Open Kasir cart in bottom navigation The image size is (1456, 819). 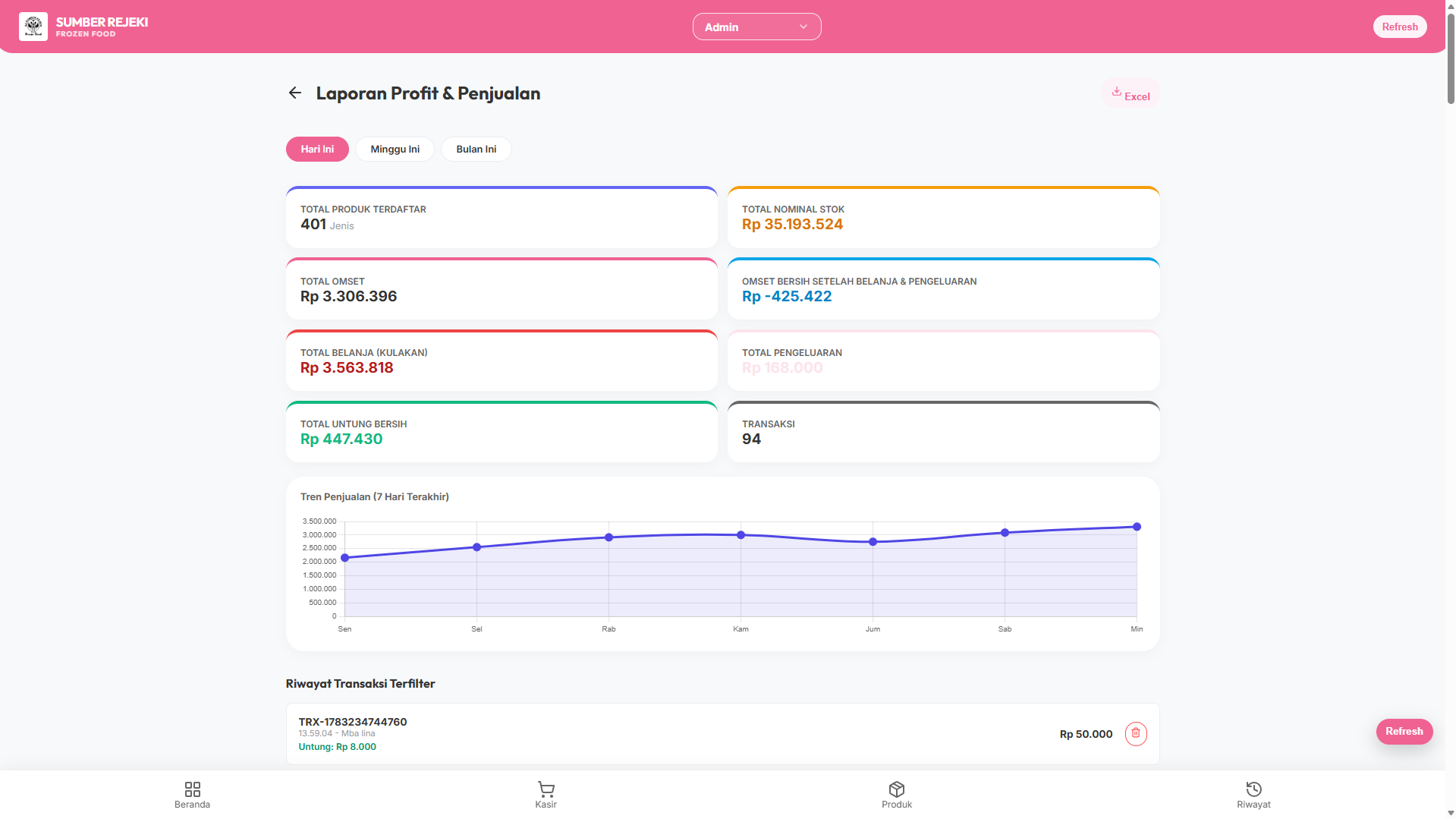click(x=546, y=795)
